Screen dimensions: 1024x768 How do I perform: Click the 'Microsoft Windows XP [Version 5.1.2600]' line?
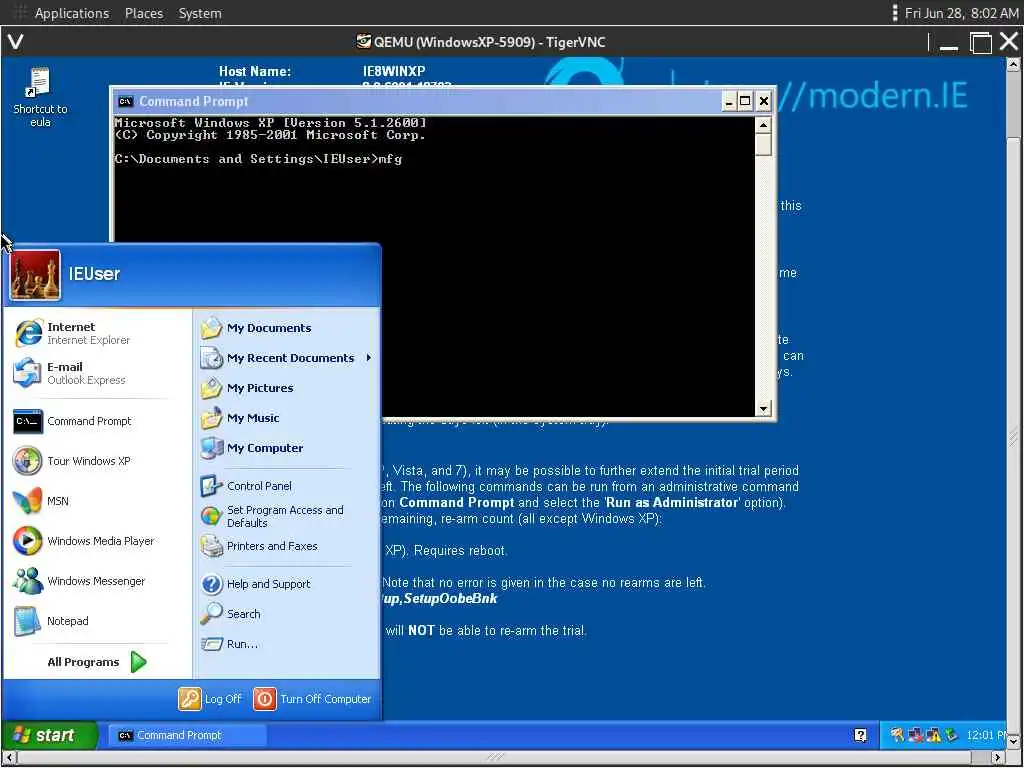(x=270, y=122)
